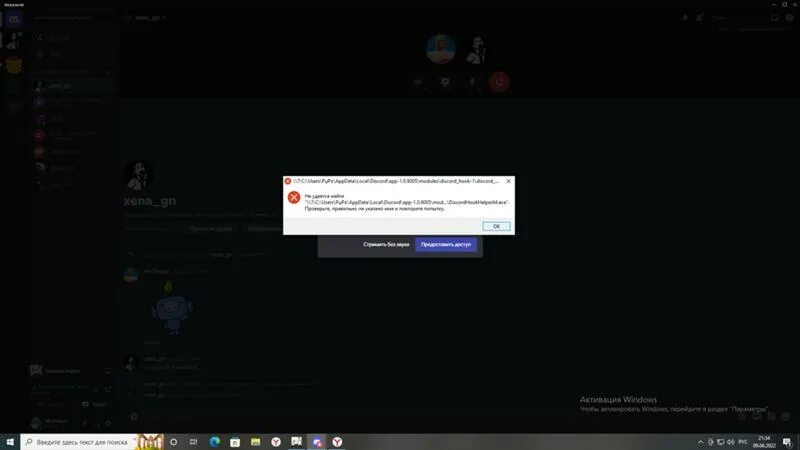Open the network icon in system tray
Screen dimensions: 800x450
(720, 442)
